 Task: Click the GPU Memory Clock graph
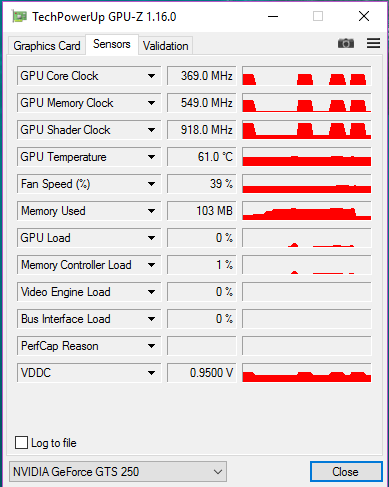click(306, 103)
